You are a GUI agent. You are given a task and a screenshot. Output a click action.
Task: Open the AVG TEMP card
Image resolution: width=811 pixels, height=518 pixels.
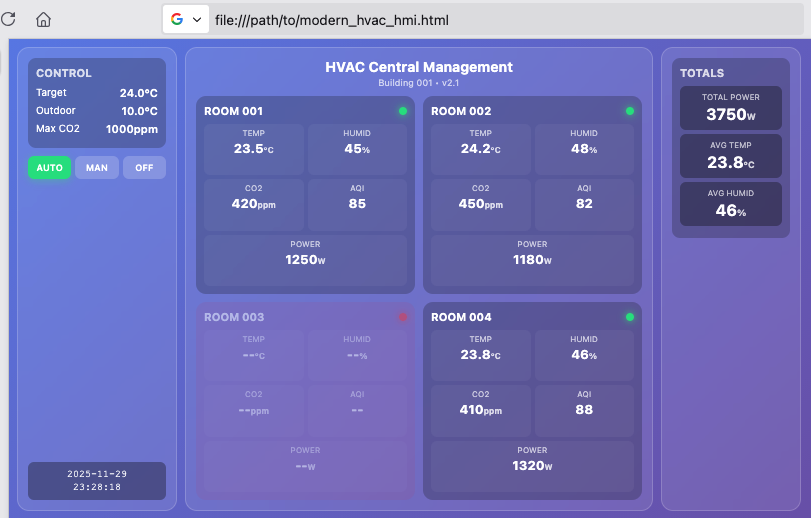coord(731,156)
